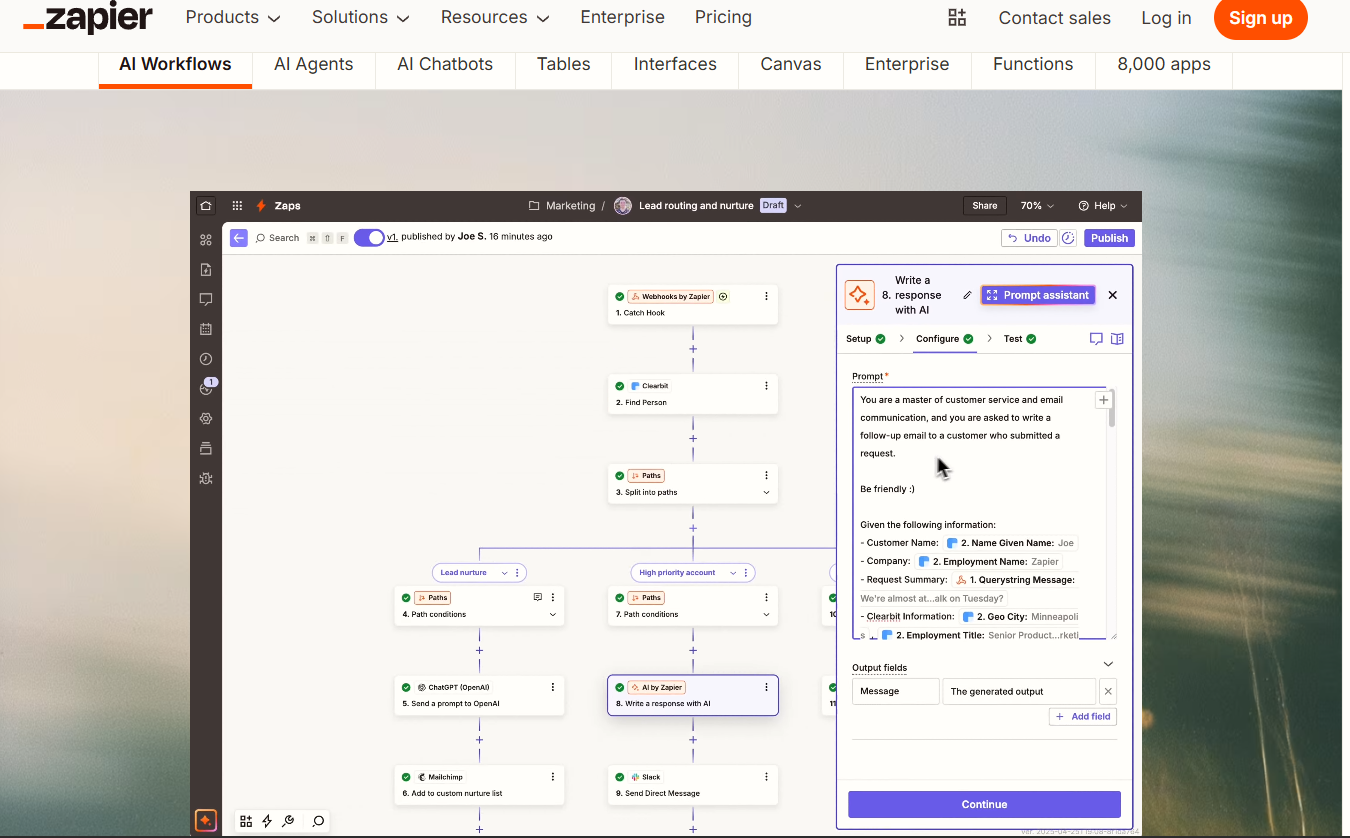Click the home icon in Zap editor
Screen dimensions: 1350x838
pos(206,206)
